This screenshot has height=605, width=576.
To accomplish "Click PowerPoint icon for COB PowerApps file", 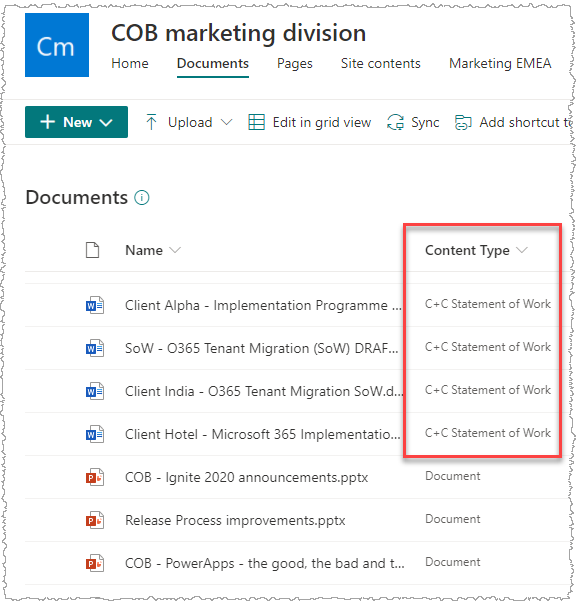I will click(x=95, y=563).
